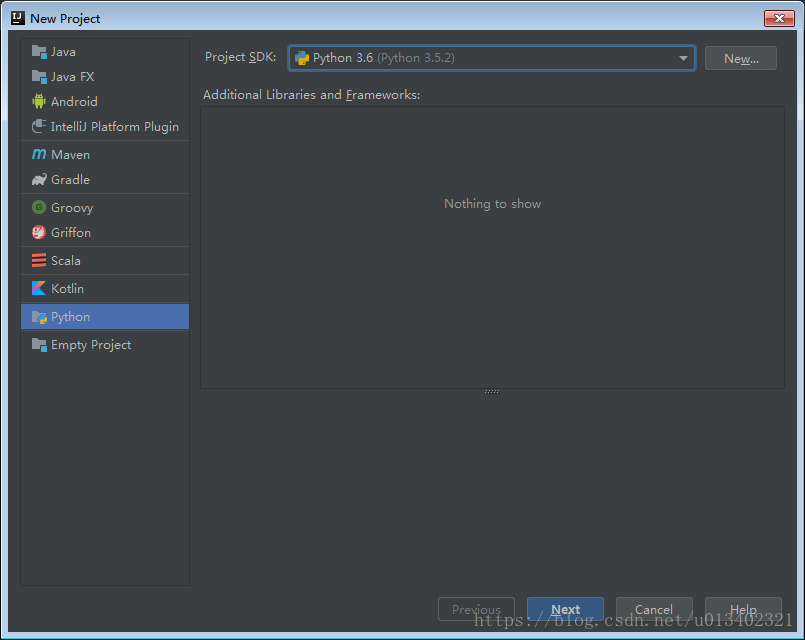Open the Project SDK dropdown arrow

pyautogui.click(x=683, y=58)
